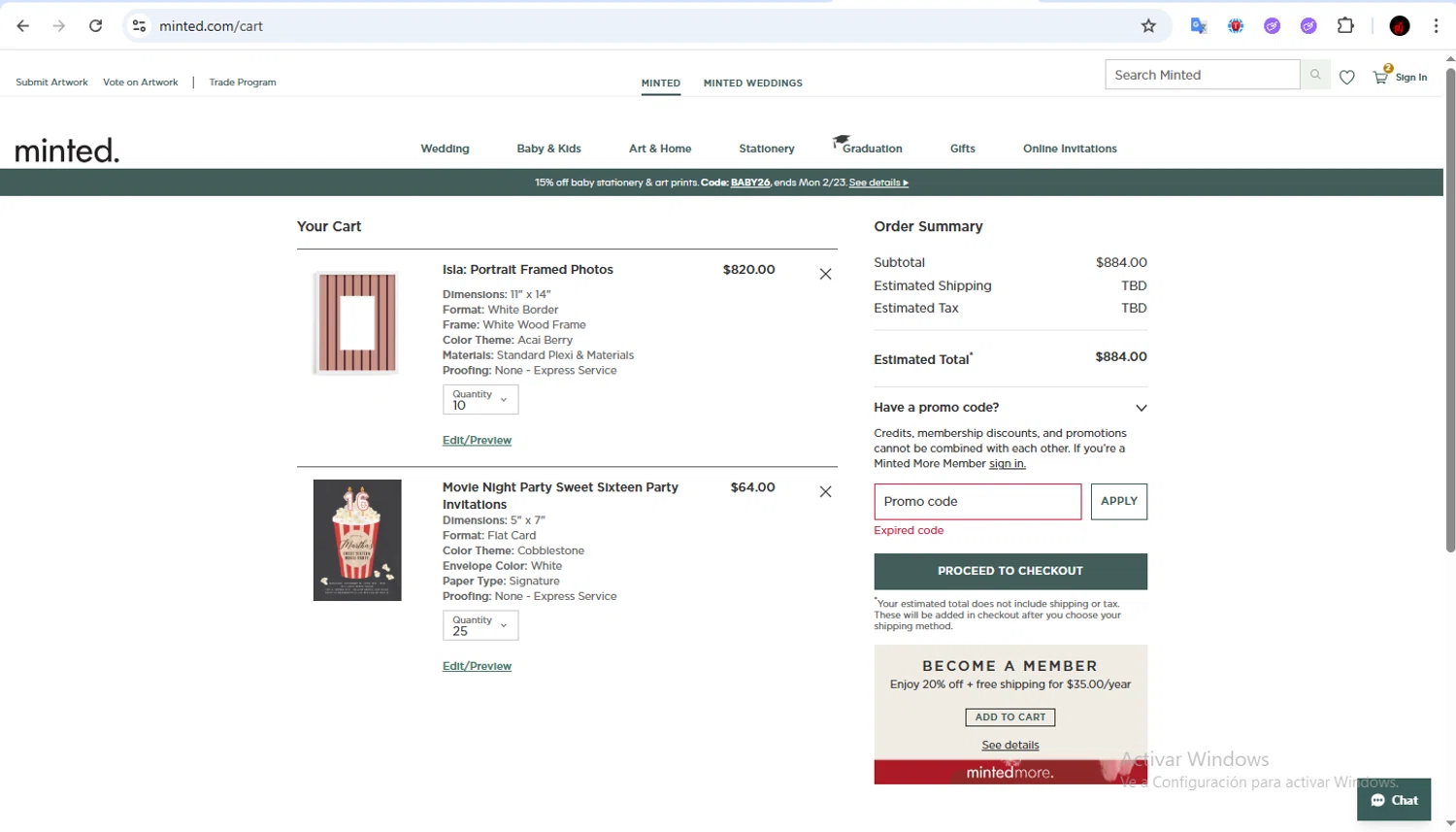
Task: Open the Baby & Kids menu
Action: 548,149
